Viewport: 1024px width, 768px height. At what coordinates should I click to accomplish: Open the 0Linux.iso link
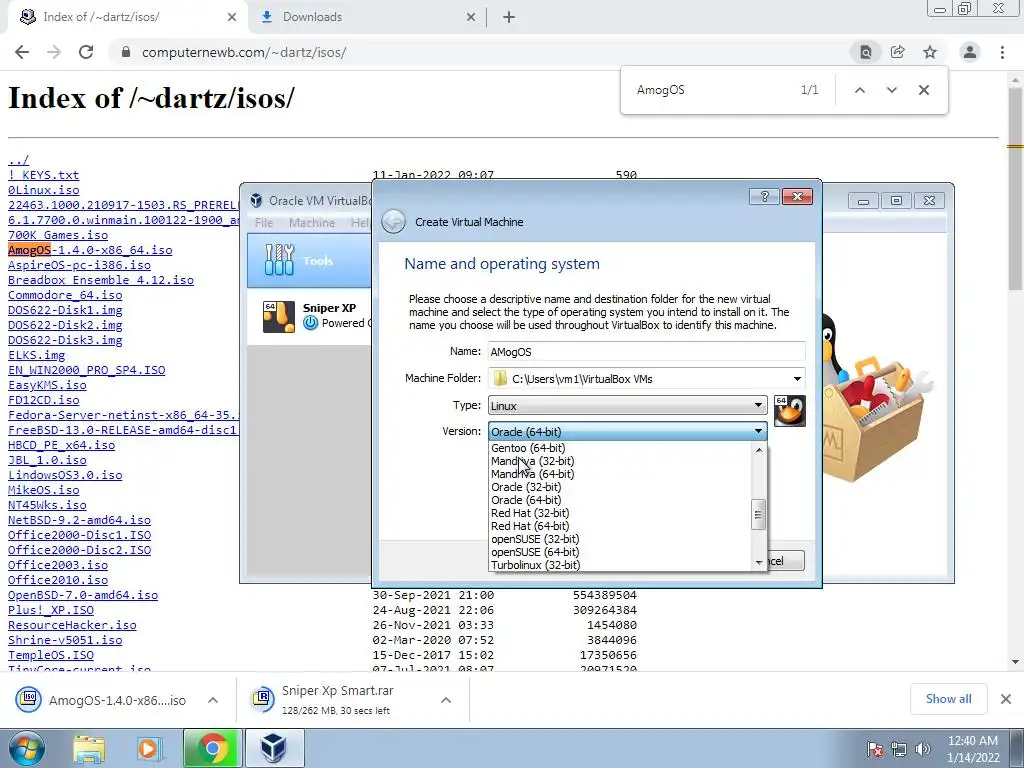pos(44,190)
